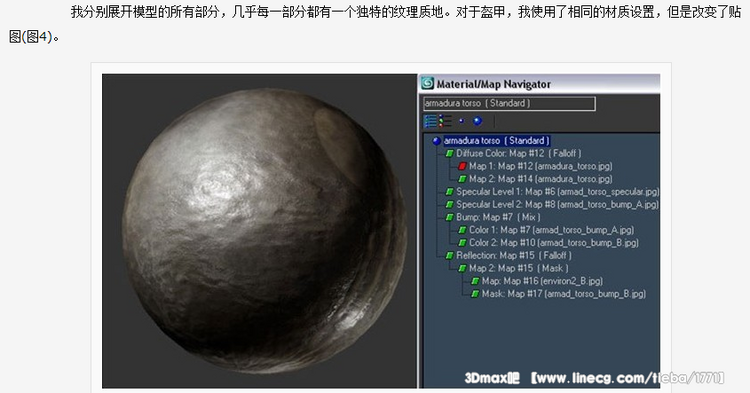Screen dimensions: 750x393
Task: Select View List toolbar icon
Action: 430,121
